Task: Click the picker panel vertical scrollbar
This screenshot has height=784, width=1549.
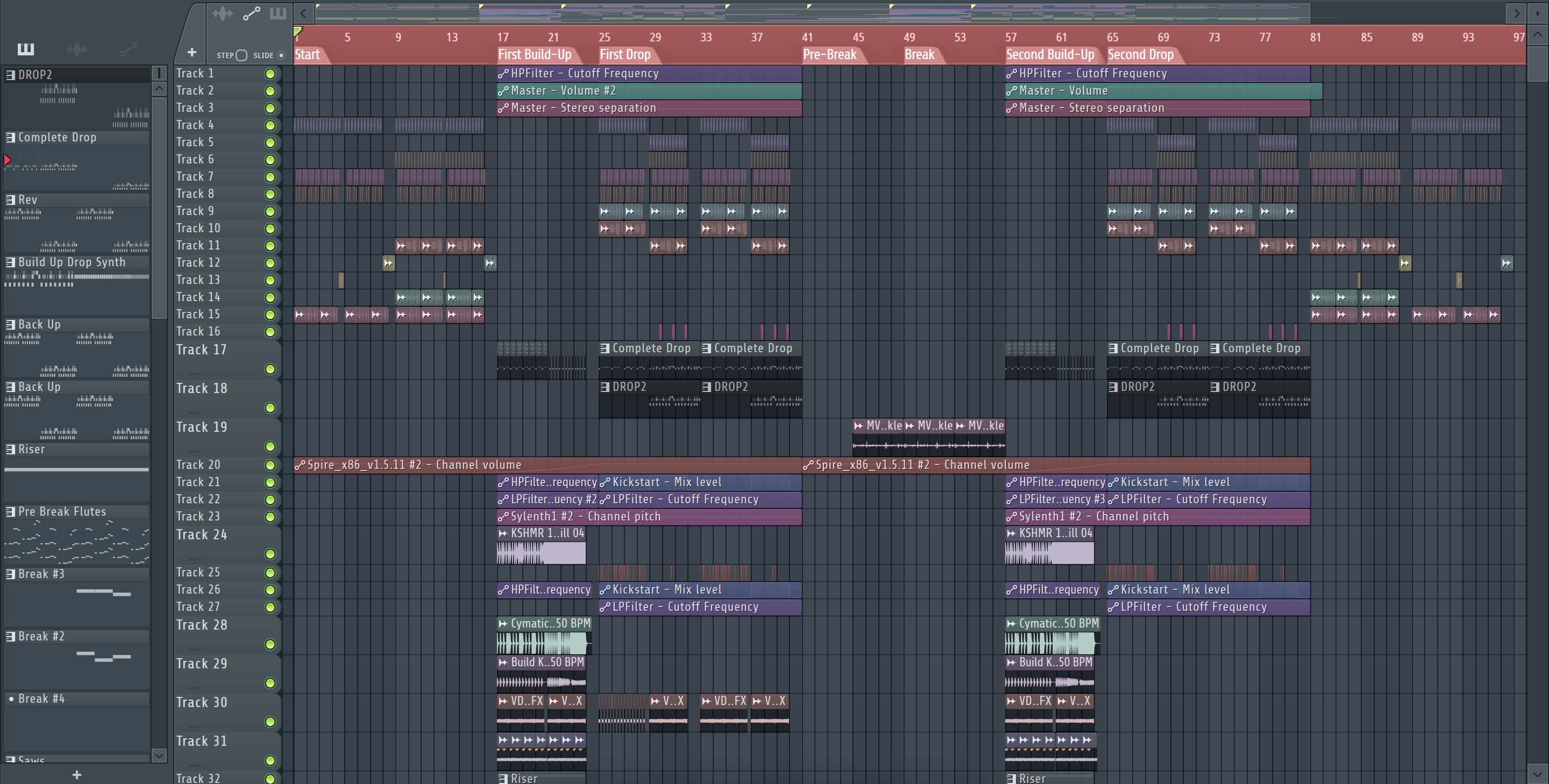Action: coord(159,208)
